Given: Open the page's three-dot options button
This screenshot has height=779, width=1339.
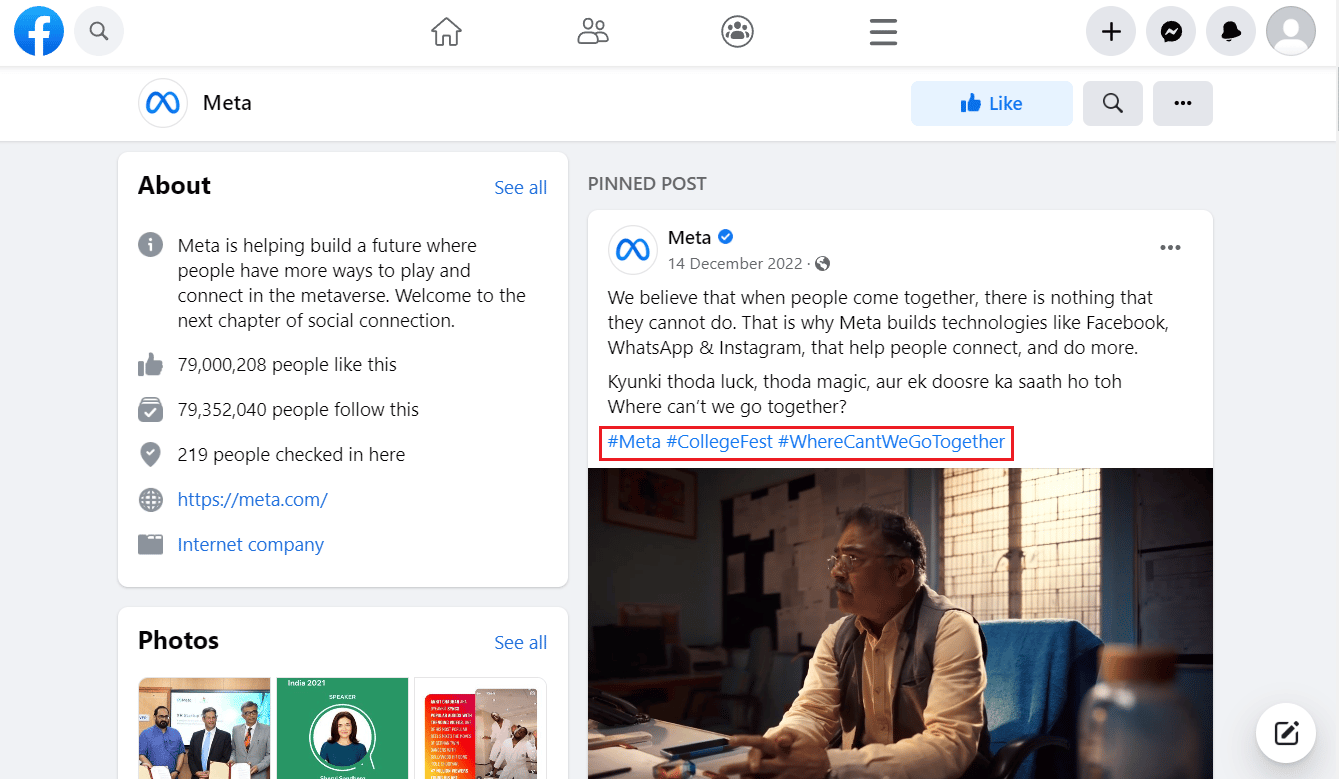Looking at the screenshot, I should click(1182, 103).
